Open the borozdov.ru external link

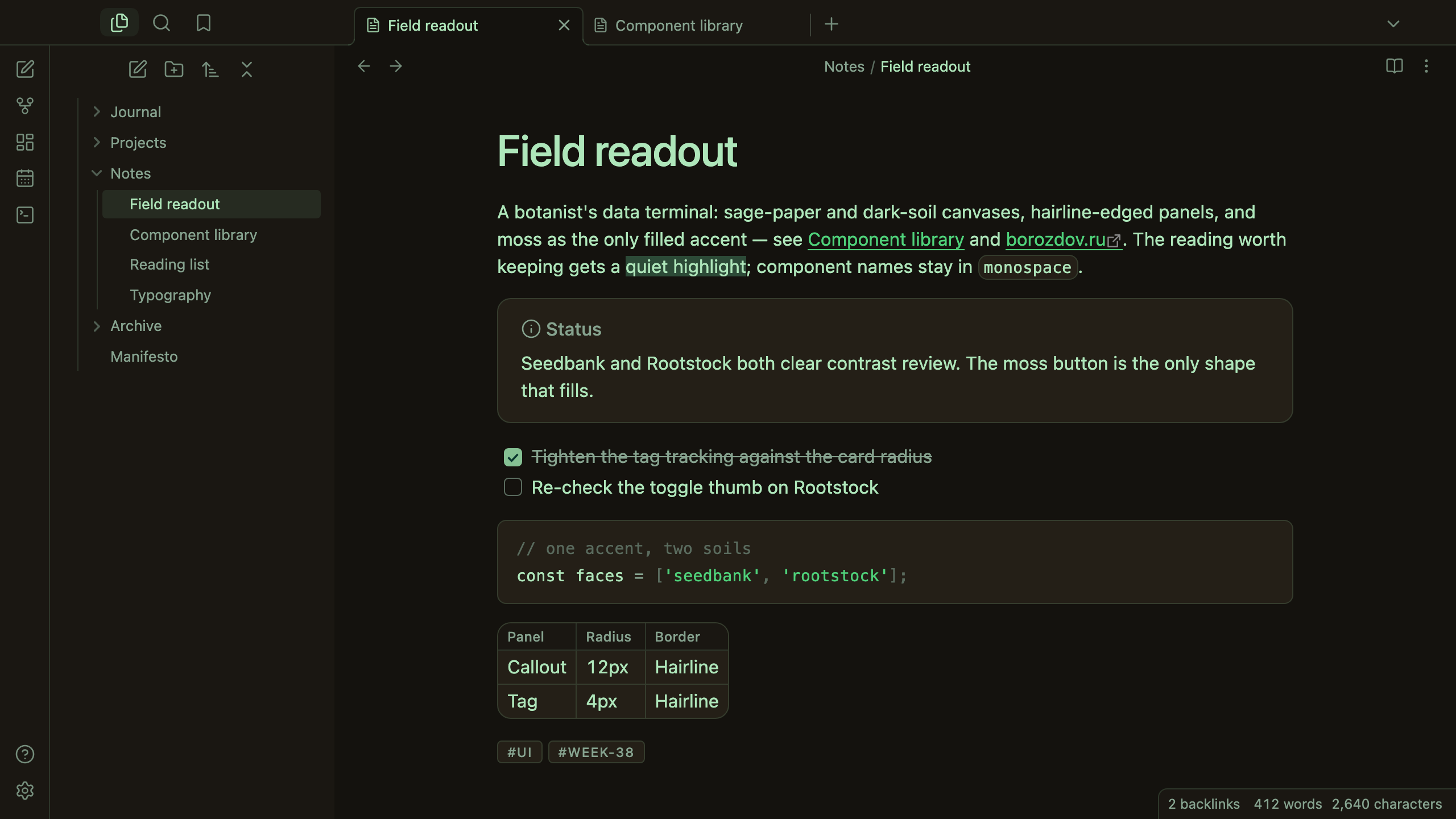(x=1064, y=239)
